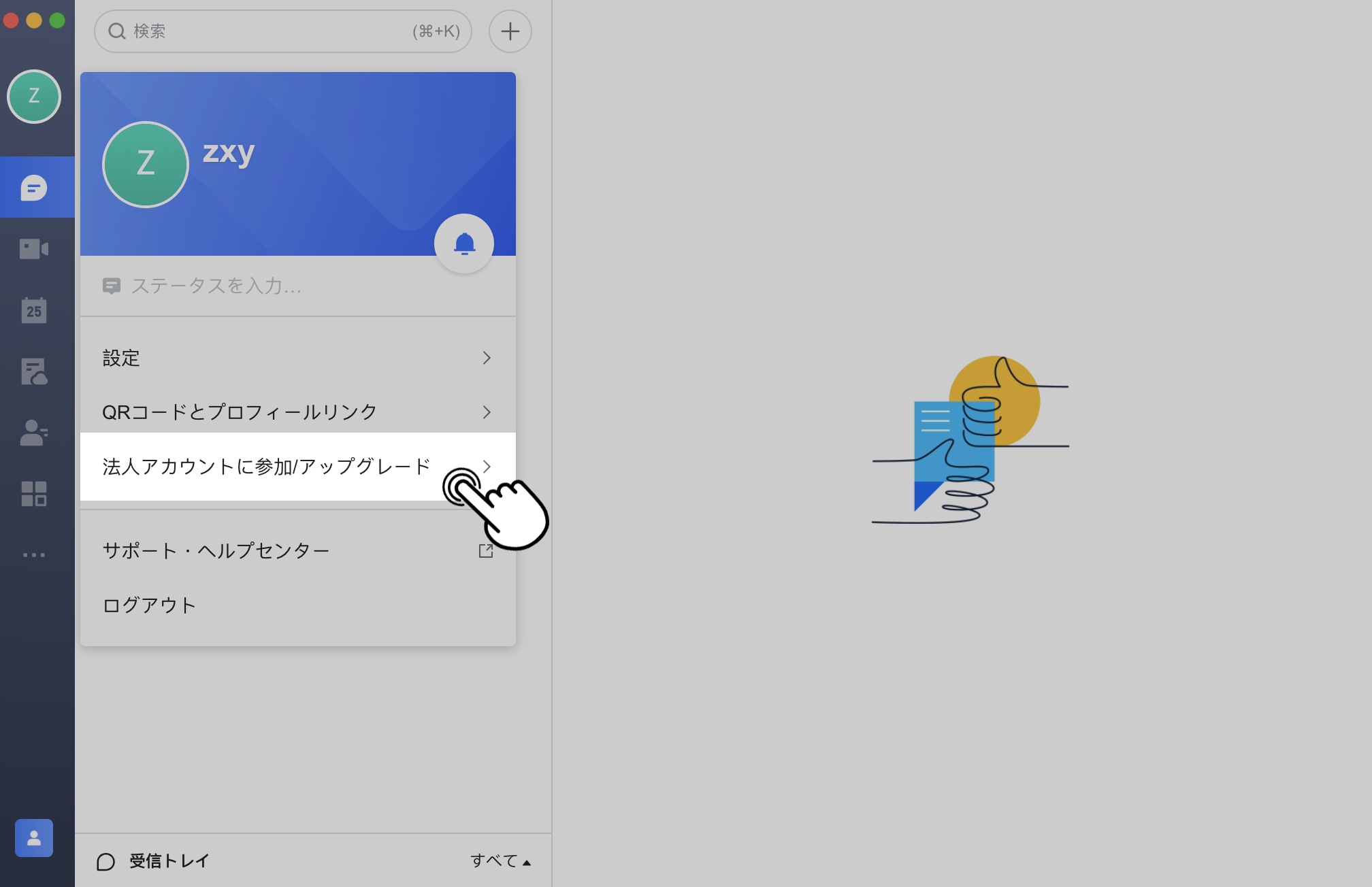Click external link icon beside サポート・ヘルプセンター

pyautogui.click(x=486, y=551)
